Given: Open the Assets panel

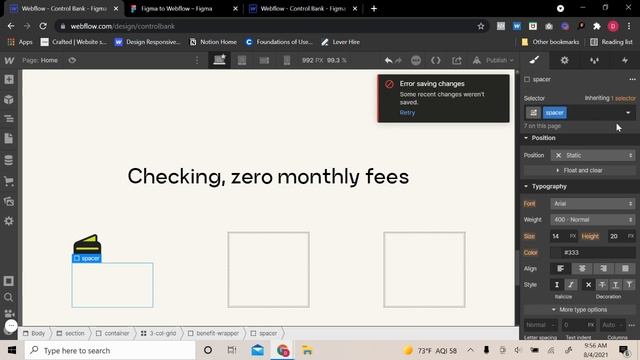Looking at the screenshot, I should click(9, 201).
